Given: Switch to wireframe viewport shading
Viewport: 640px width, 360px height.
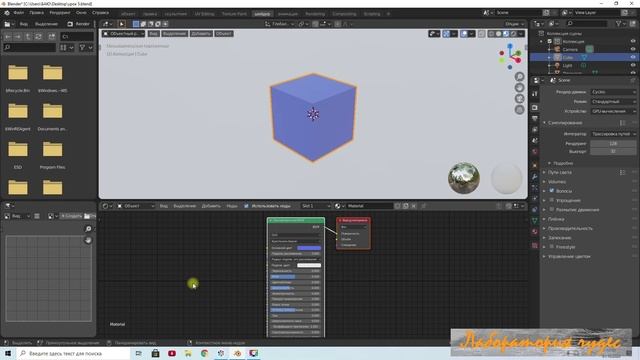Looking at the screenshot, I should [x=491, y=34].
